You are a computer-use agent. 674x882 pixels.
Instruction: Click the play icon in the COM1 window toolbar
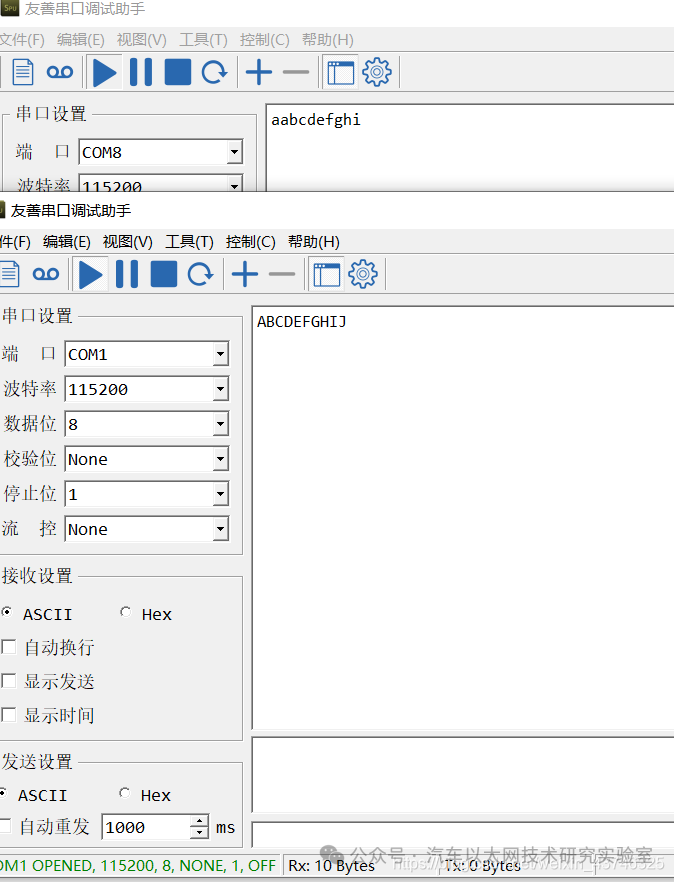pyautogui.click(x=91, y=274)
